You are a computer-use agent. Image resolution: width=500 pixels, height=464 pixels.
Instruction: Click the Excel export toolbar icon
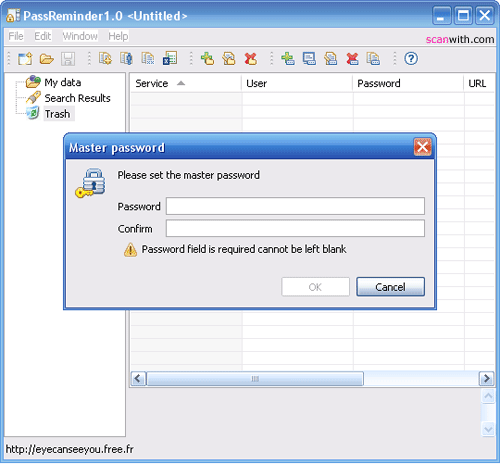170,59
